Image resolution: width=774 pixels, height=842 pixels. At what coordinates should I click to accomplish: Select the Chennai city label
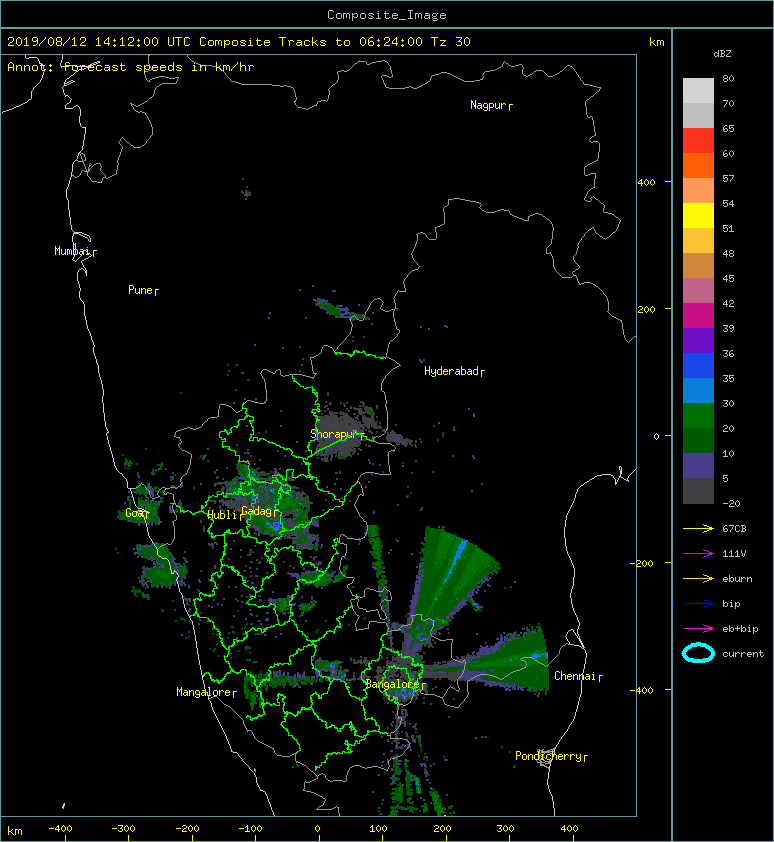tap(575, 676)
